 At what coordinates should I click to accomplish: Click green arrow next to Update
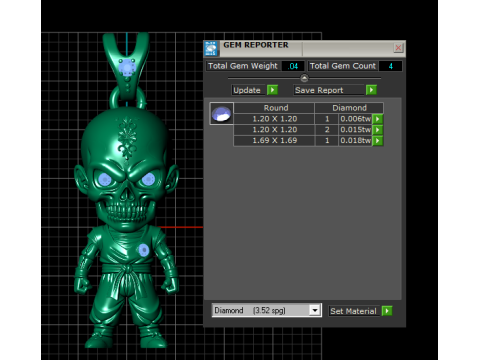click(x=272, y=90)
